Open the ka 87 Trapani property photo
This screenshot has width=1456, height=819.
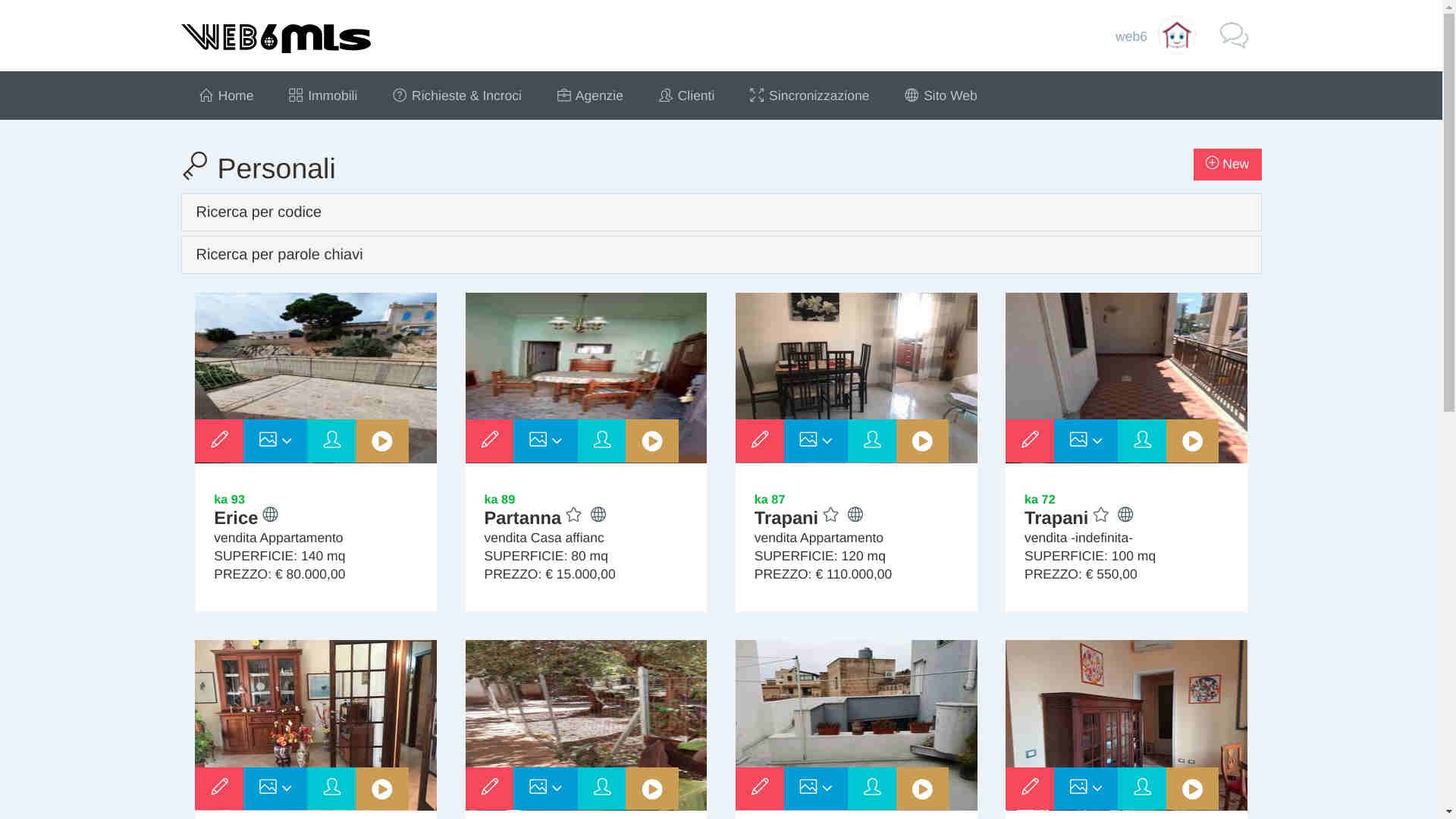(856, 355)
